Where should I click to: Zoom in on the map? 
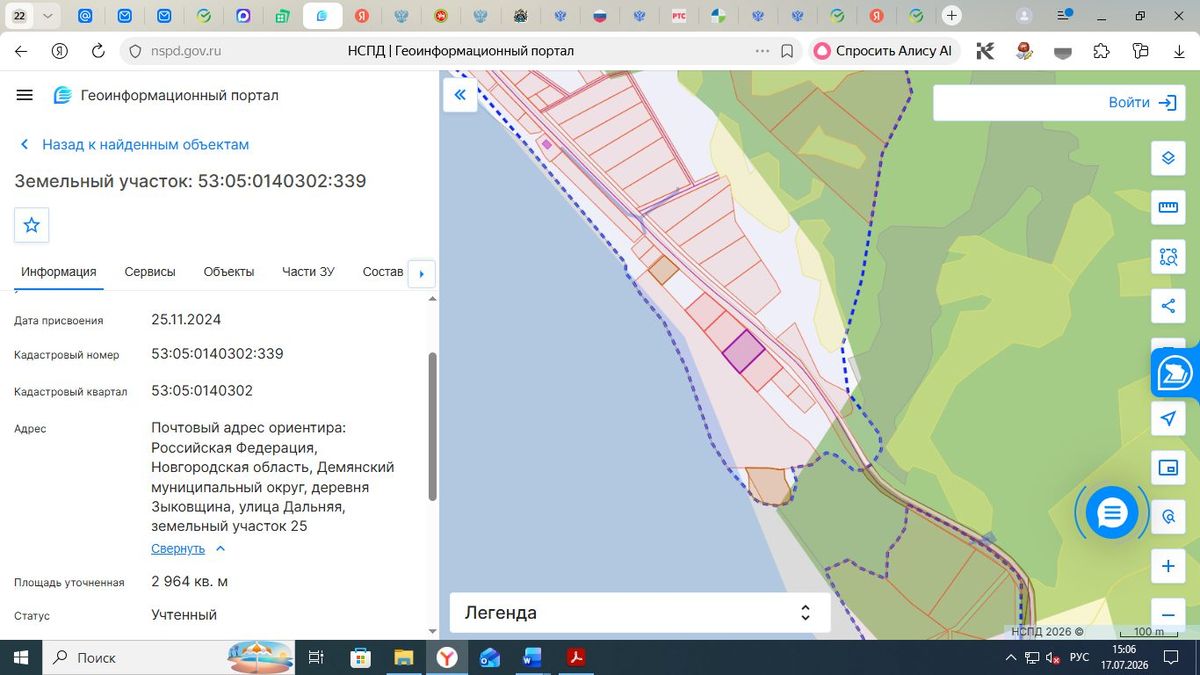tap(1168, 567)
